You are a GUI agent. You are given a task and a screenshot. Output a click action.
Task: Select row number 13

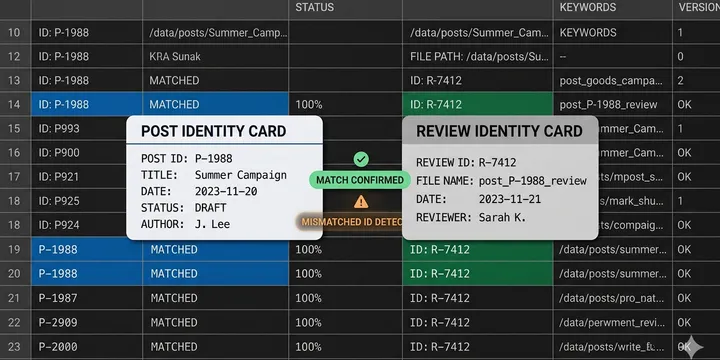tap(14, 80)
